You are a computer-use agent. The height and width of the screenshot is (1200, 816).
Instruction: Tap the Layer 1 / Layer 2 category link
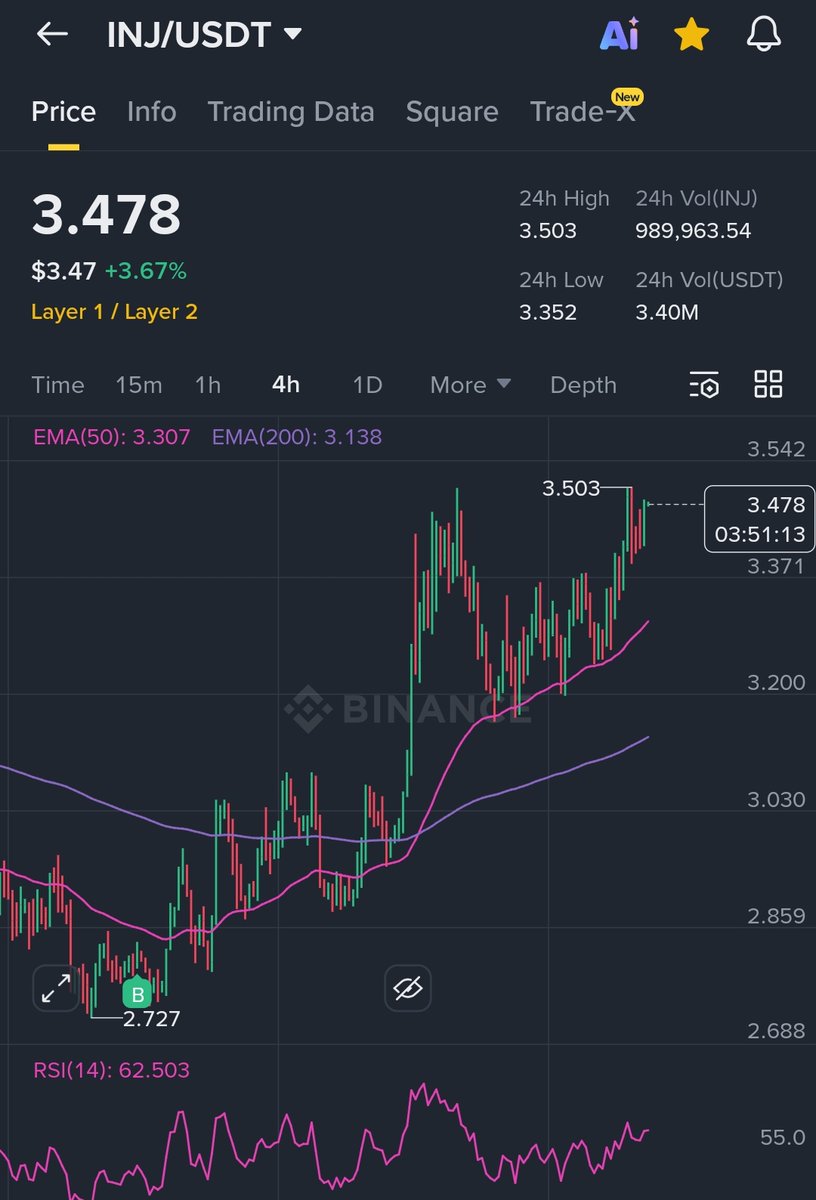[x=114, y=312]
